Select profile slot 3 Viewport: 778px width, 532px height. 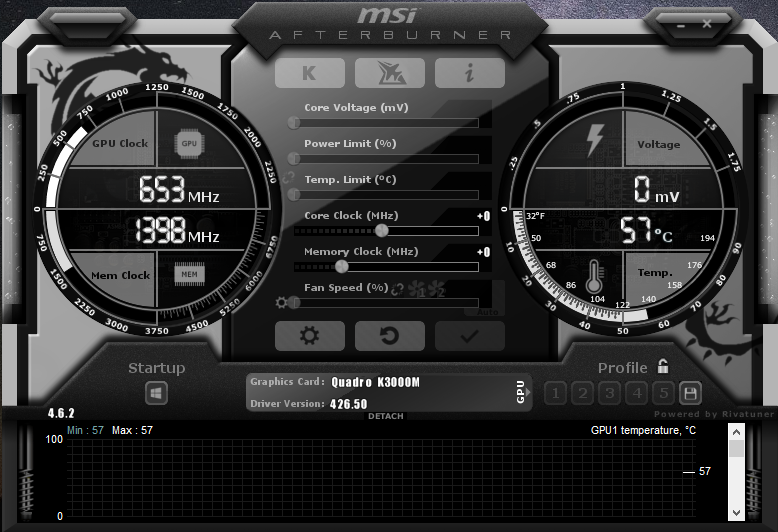(x=610, y=394)
